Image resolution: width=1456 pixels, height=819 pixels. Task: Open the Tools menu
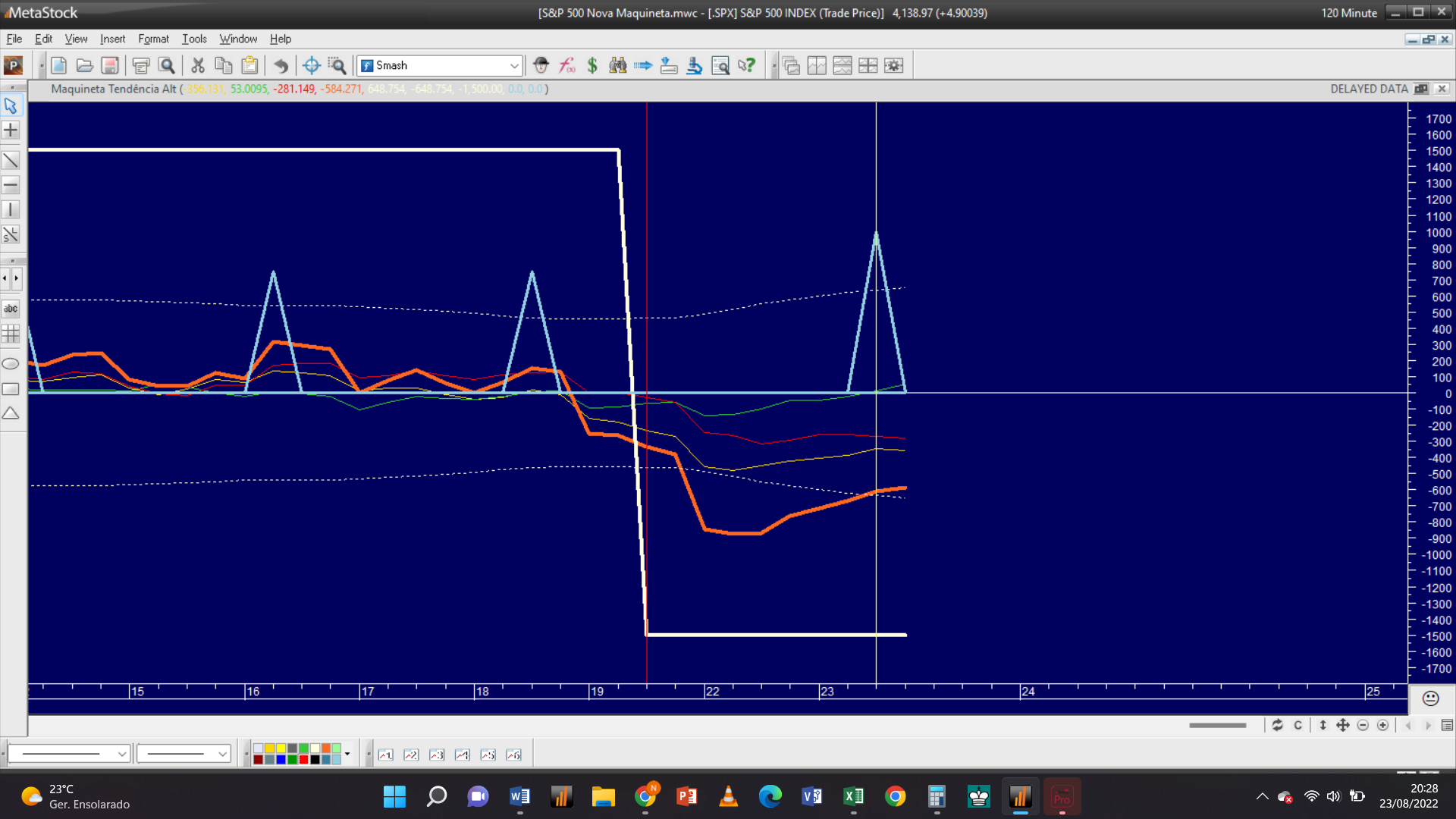point(194,39)
